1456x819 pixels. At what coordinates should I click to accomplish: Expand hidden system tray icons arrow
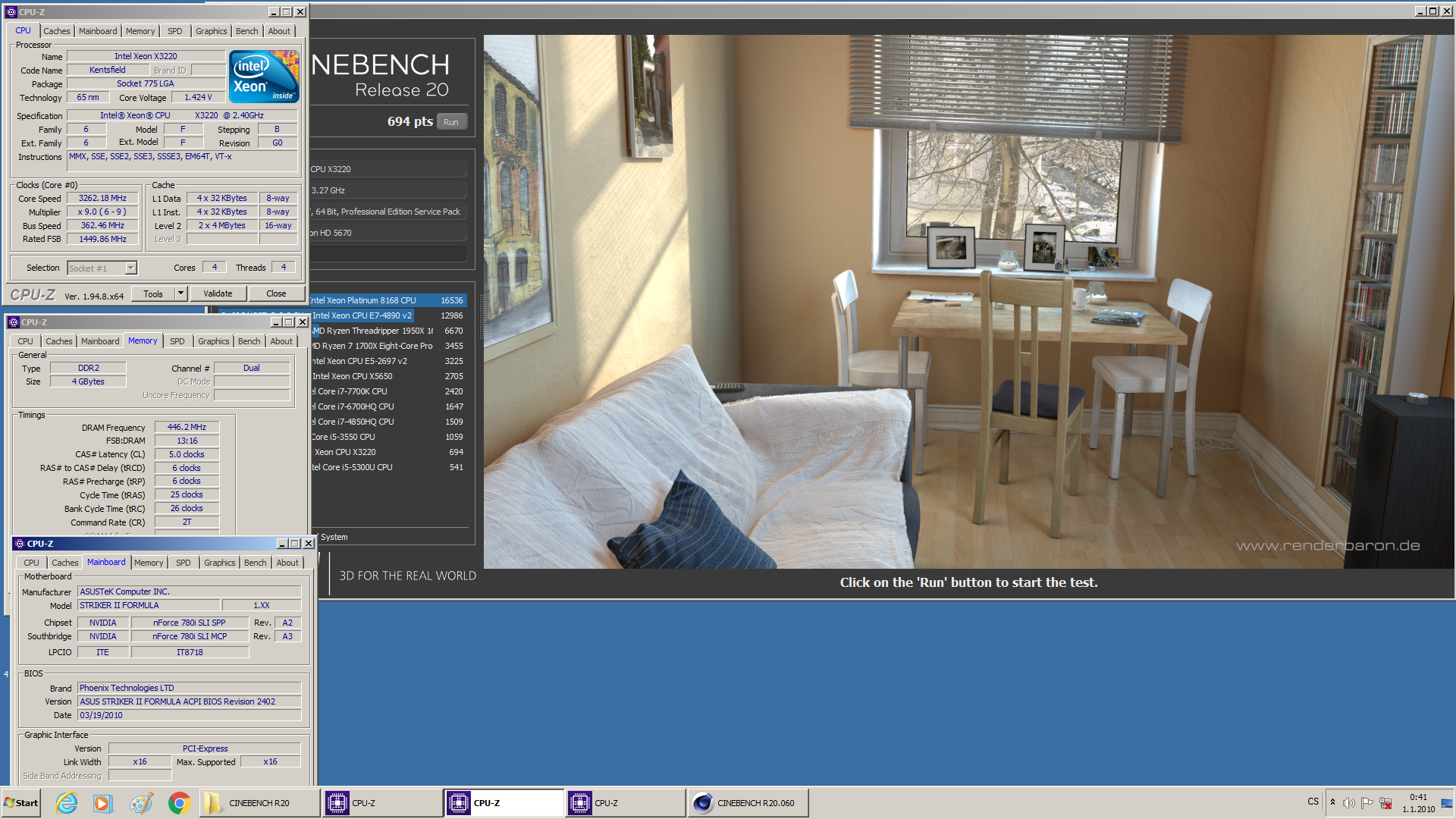[x=1332, y=802]
